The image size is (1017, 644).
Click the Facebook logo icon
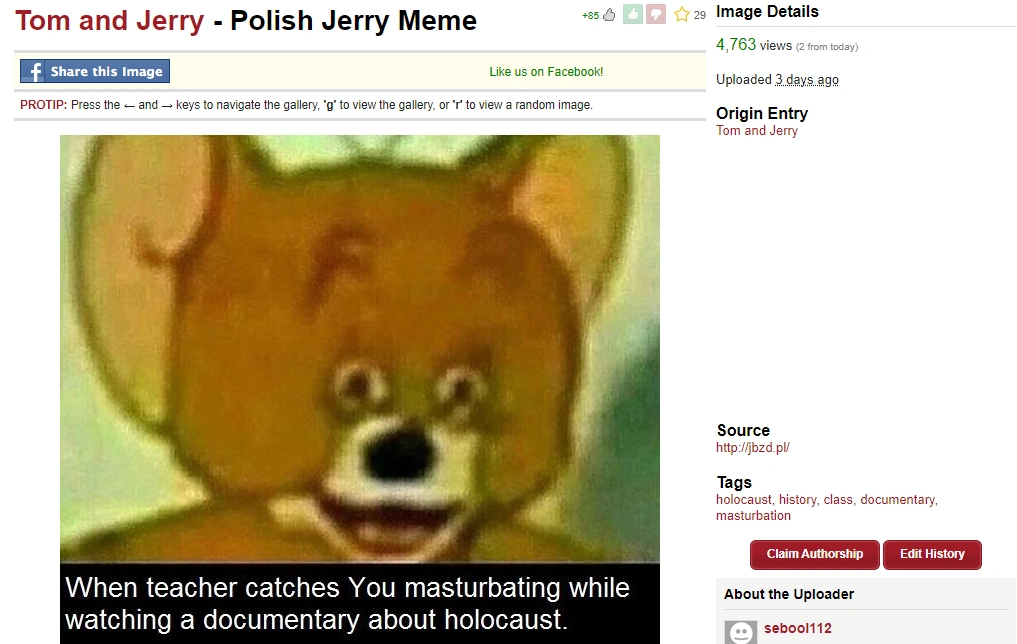pos(32,71)
